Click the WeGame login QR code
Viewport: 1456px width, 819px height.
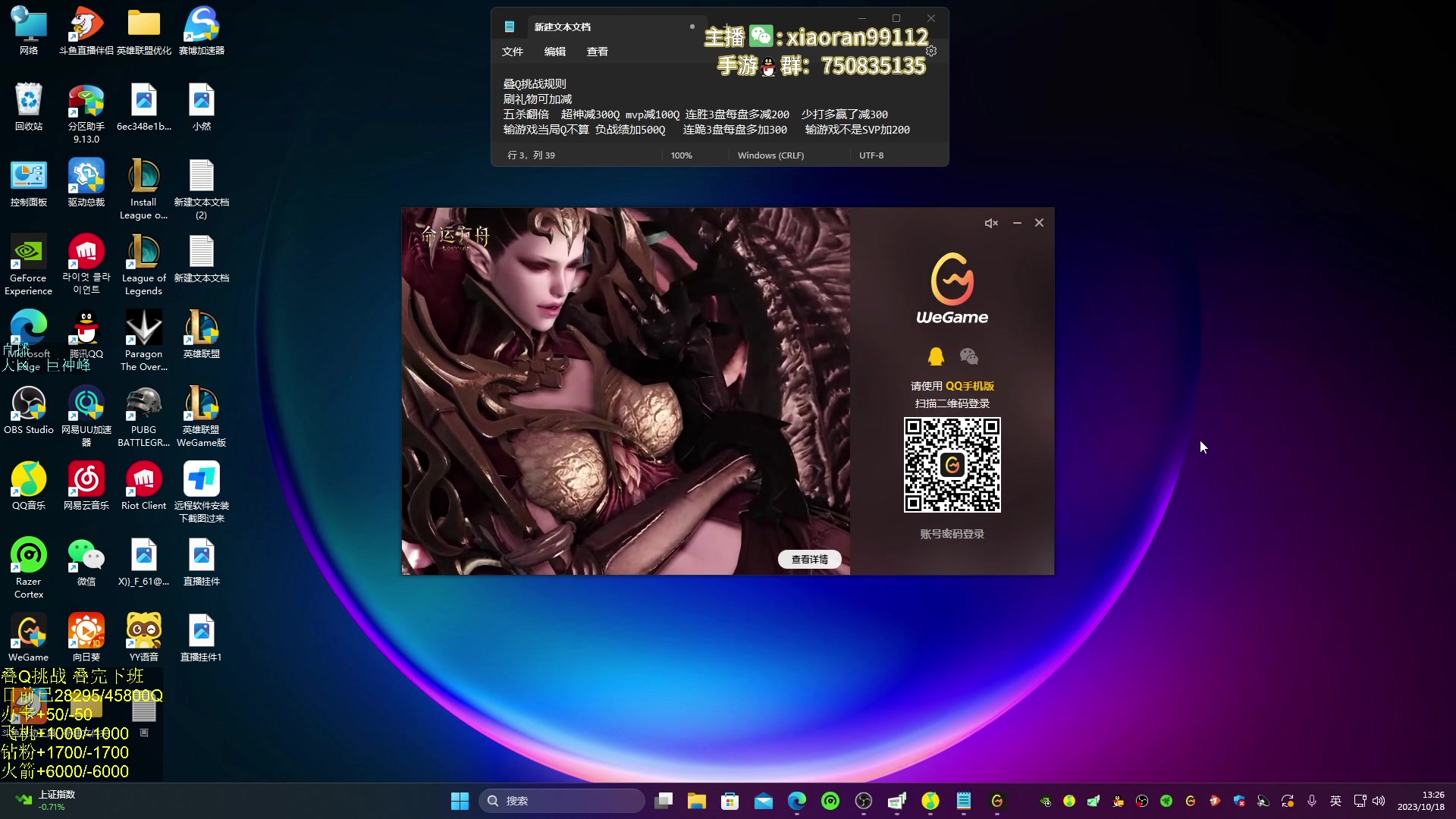click(952, 465)
